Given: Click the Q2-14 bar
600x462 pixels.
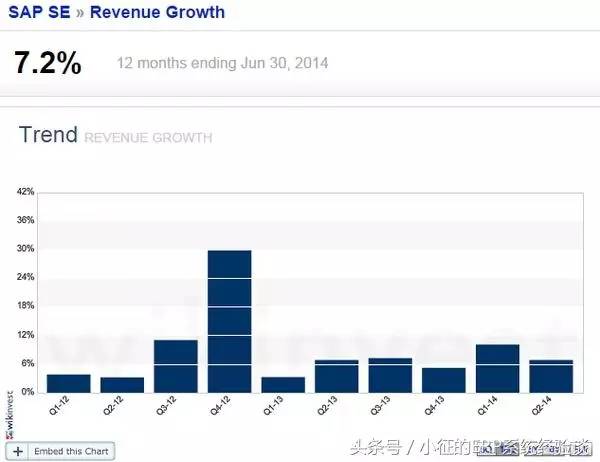Looking at the screenshot, I should (x=551, y=376).
